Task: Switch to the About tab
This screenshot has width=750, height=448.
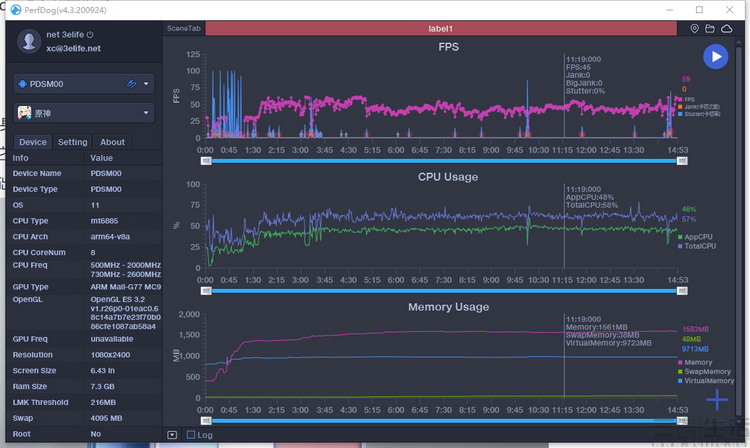Action: click(x=112, y=142)
